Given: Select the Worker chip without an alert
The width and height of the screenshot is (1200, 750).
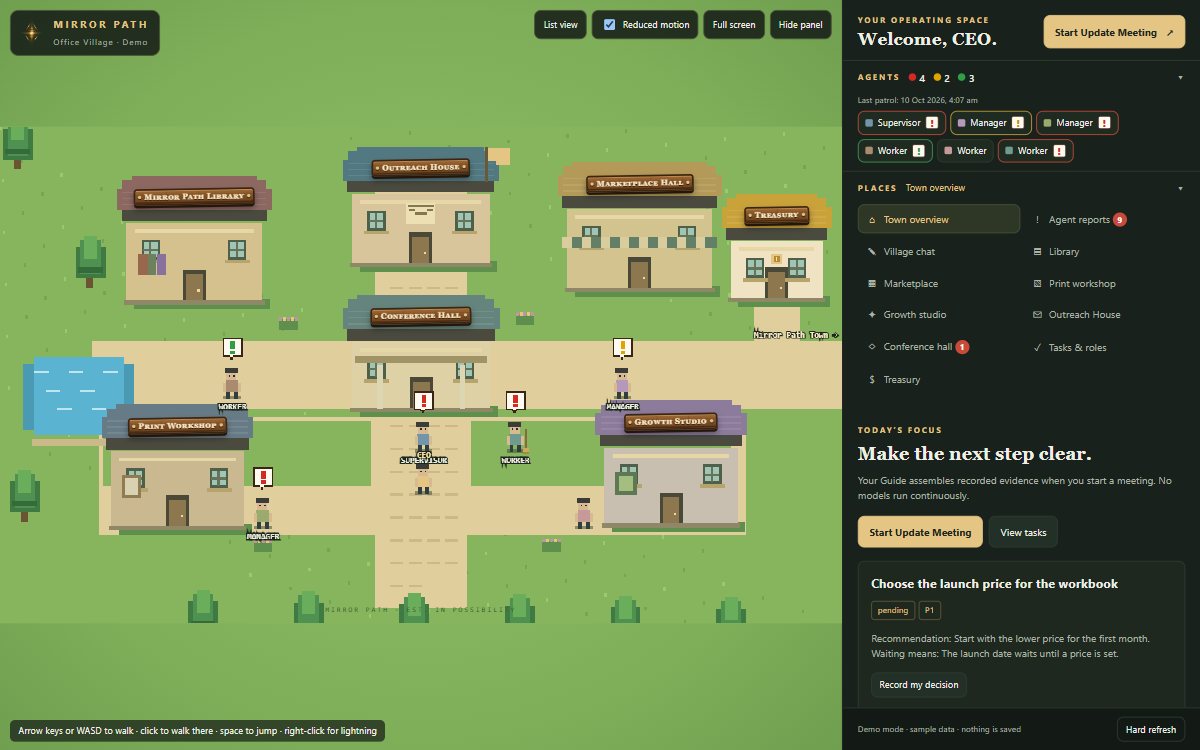Looking at the screenshot, I should 965,151.
